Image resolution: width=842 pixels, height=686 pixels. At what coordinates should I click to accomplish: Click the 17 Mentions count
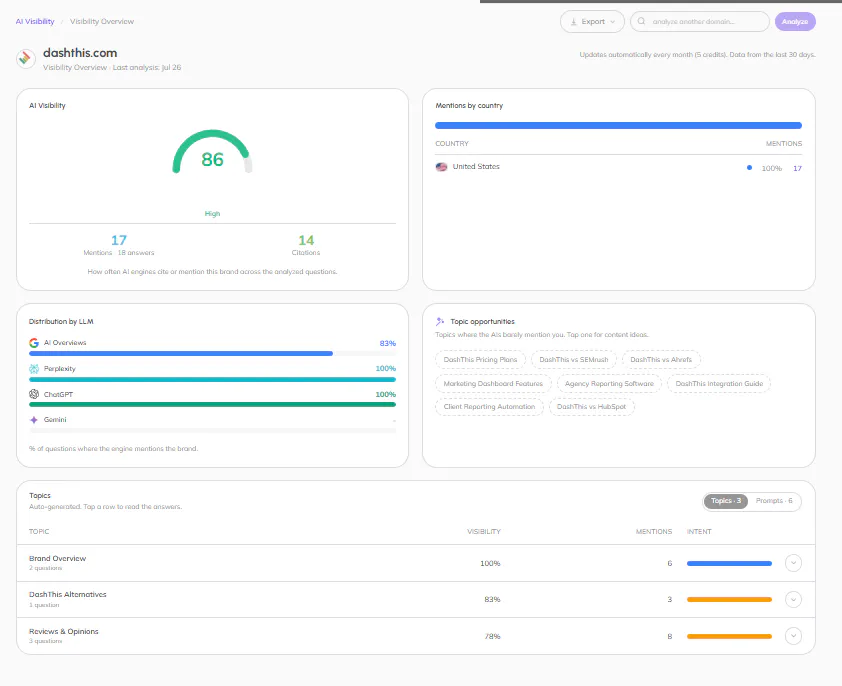coord(119,240)
